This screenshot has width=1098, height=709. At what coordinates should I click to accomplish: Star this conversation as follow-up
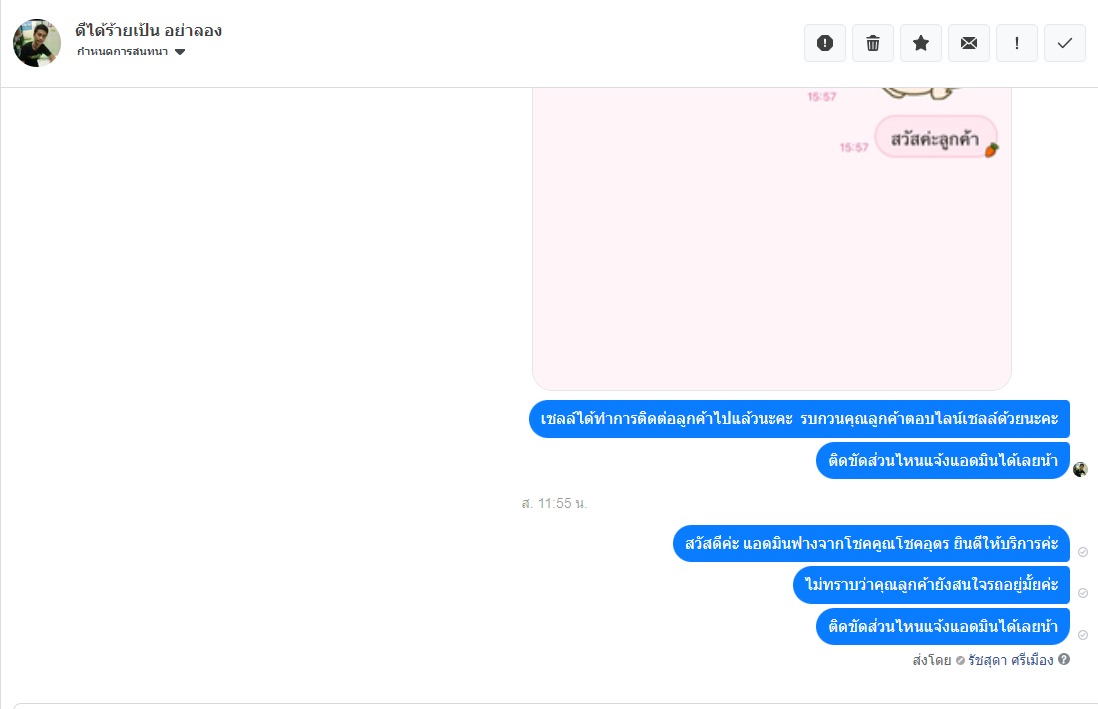coord(921,43)
